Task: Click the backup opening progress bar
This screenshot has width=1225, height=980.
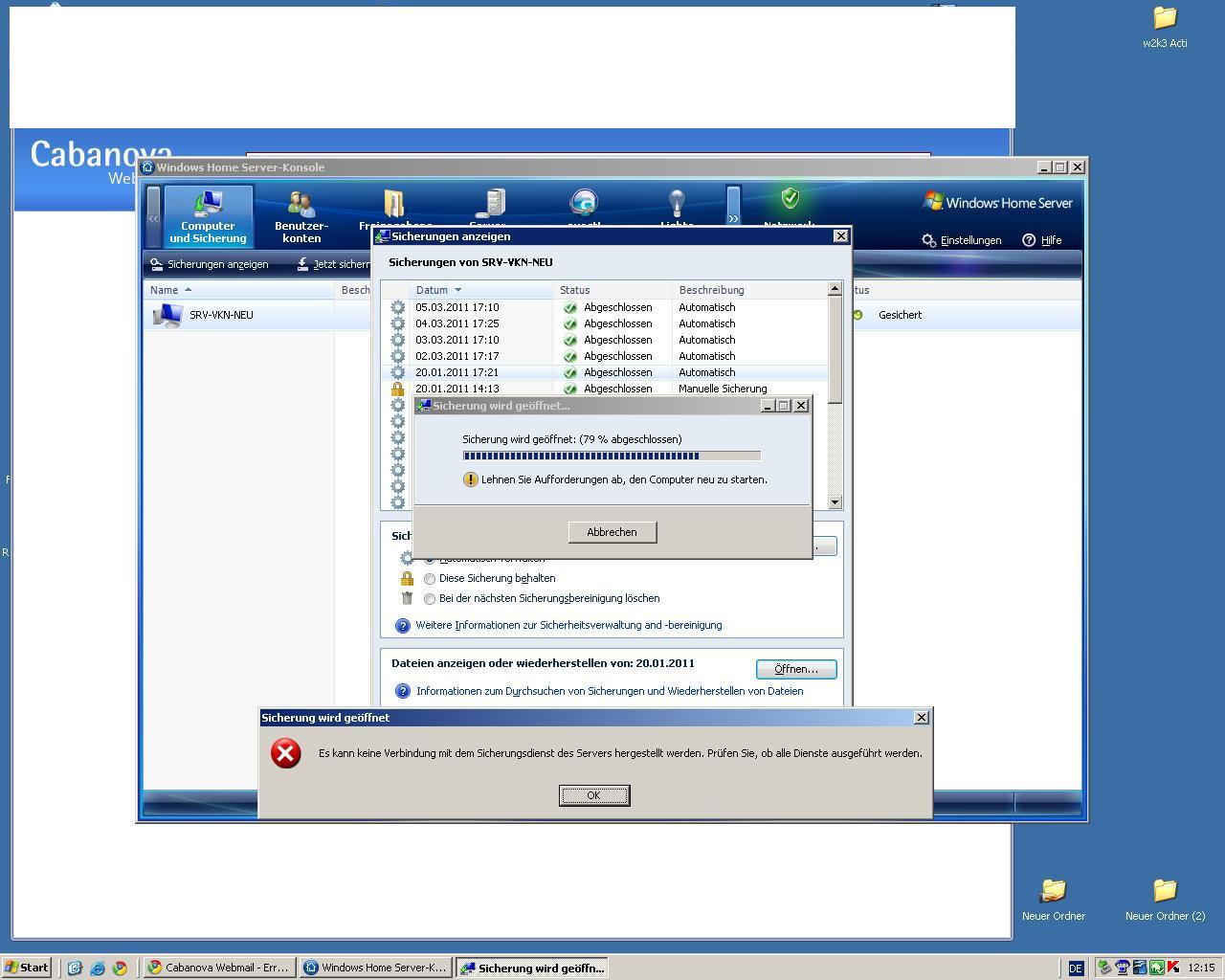Action: [x=612, y=456]
